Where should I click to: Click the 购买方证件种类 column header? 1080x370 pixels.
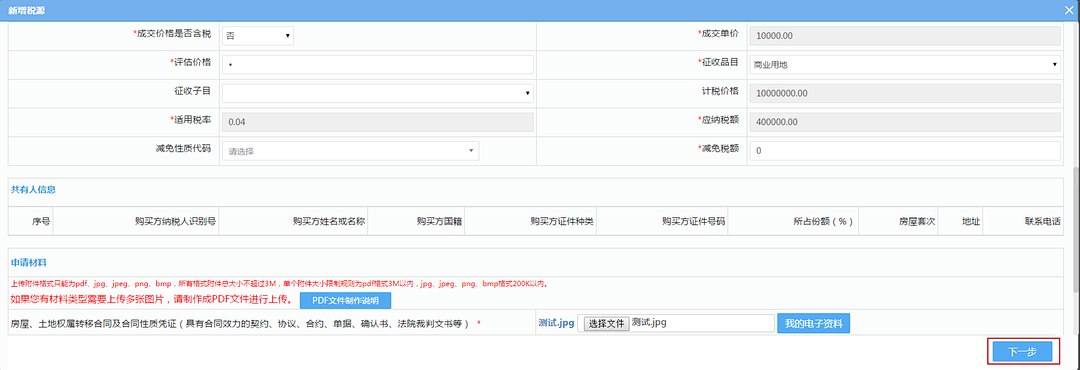(x=562, y=222)
